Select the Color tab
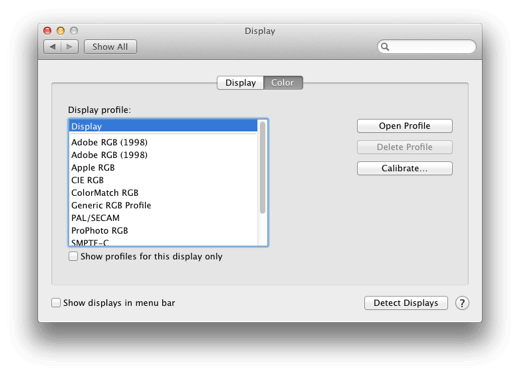The height and width of the screenshot is (375, 520). click(x=283, y=83)
